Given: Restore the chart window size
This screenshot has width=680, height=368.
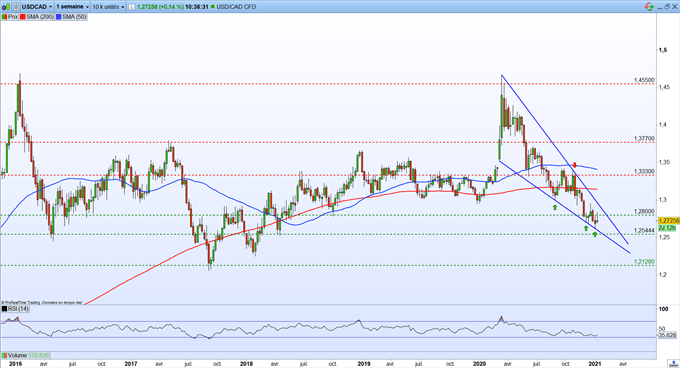Looking at the screenshot, I should click(x=667, y=7).
